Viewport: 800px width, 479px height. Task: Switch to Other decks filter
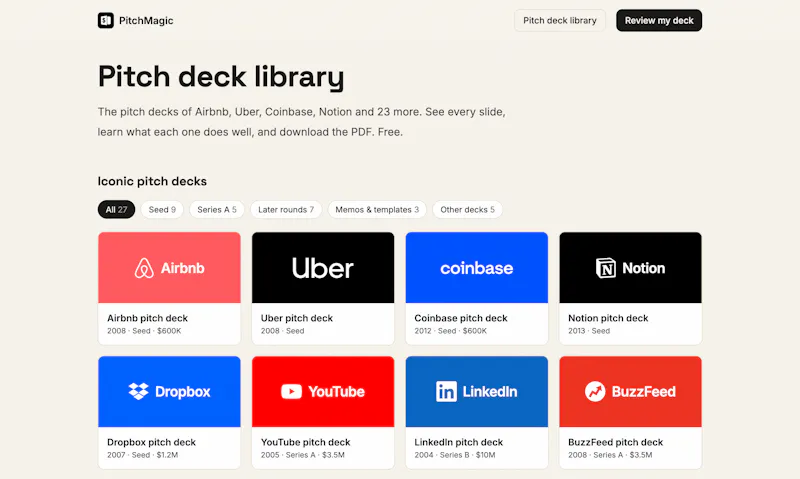click(x=467, y=210)
